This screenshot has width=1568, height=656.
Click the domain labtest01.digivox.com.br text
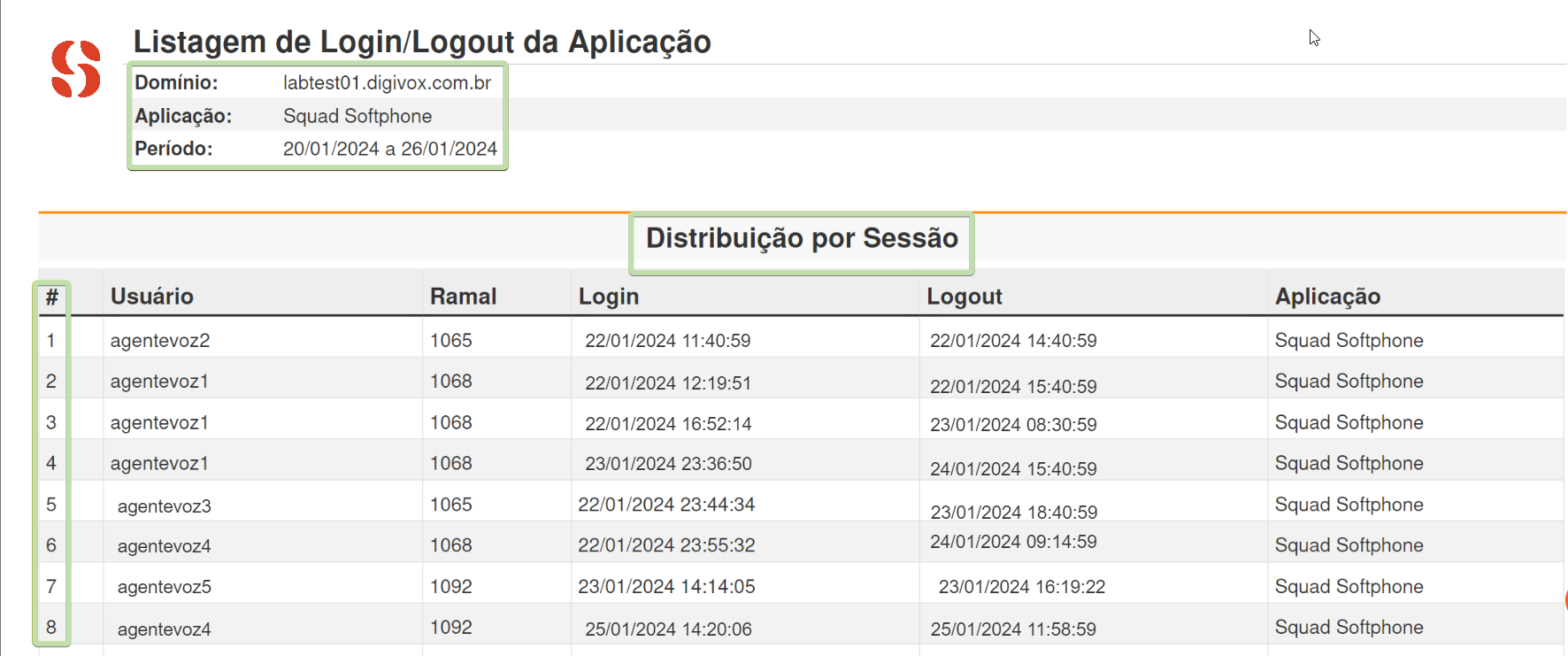tap(387, 82)
